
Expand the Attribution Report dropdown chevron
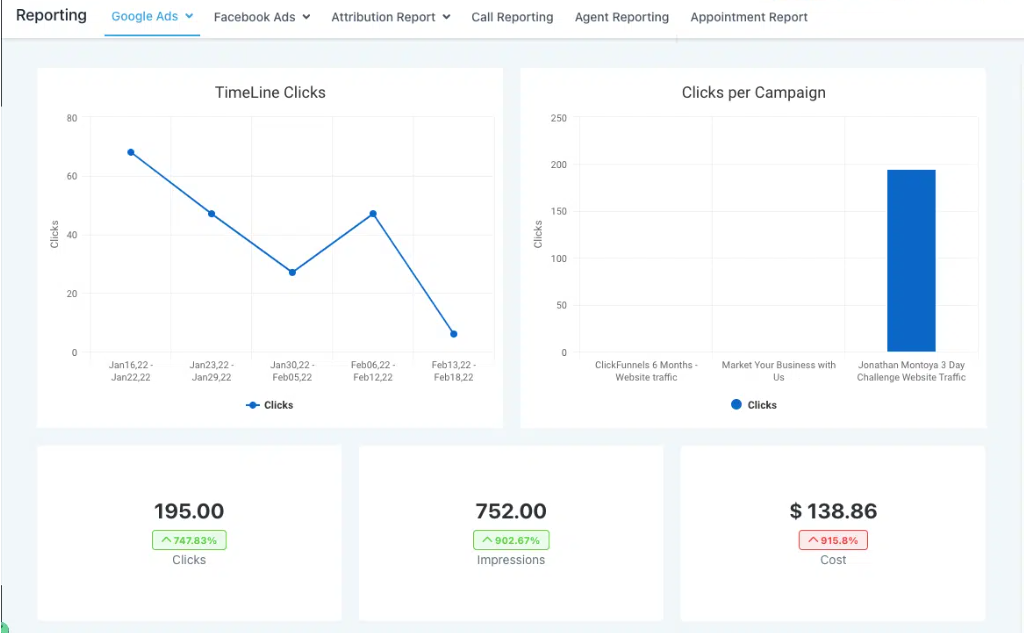point(446,17)
